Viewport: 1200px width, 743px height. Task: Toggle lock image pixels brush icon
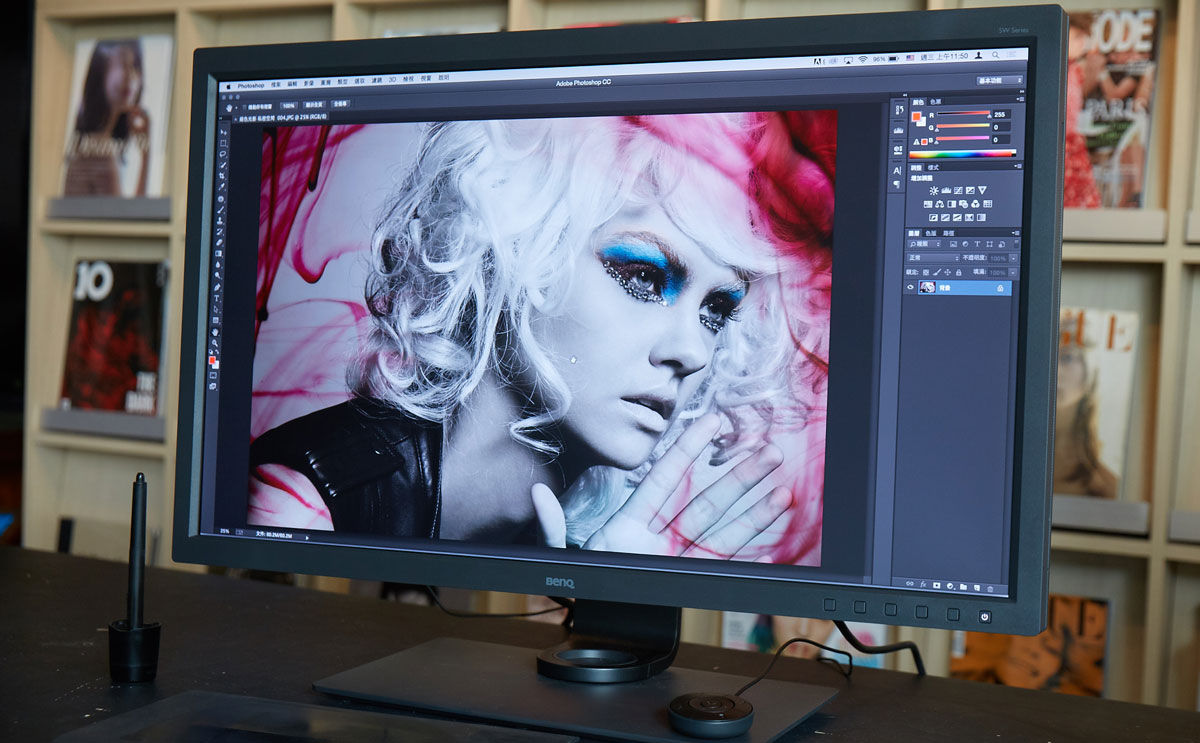(936, 272)
